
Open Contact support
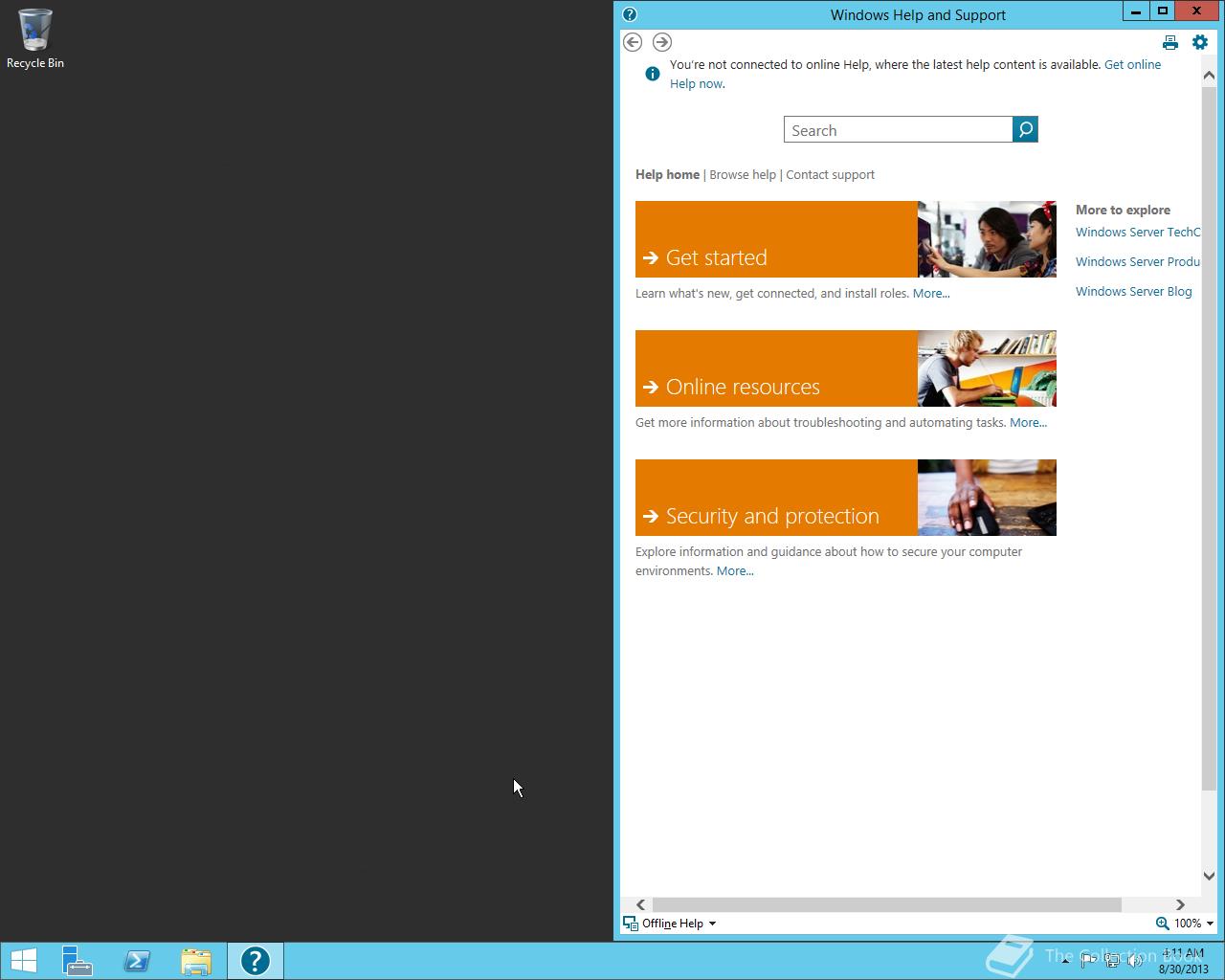point(830,175)
